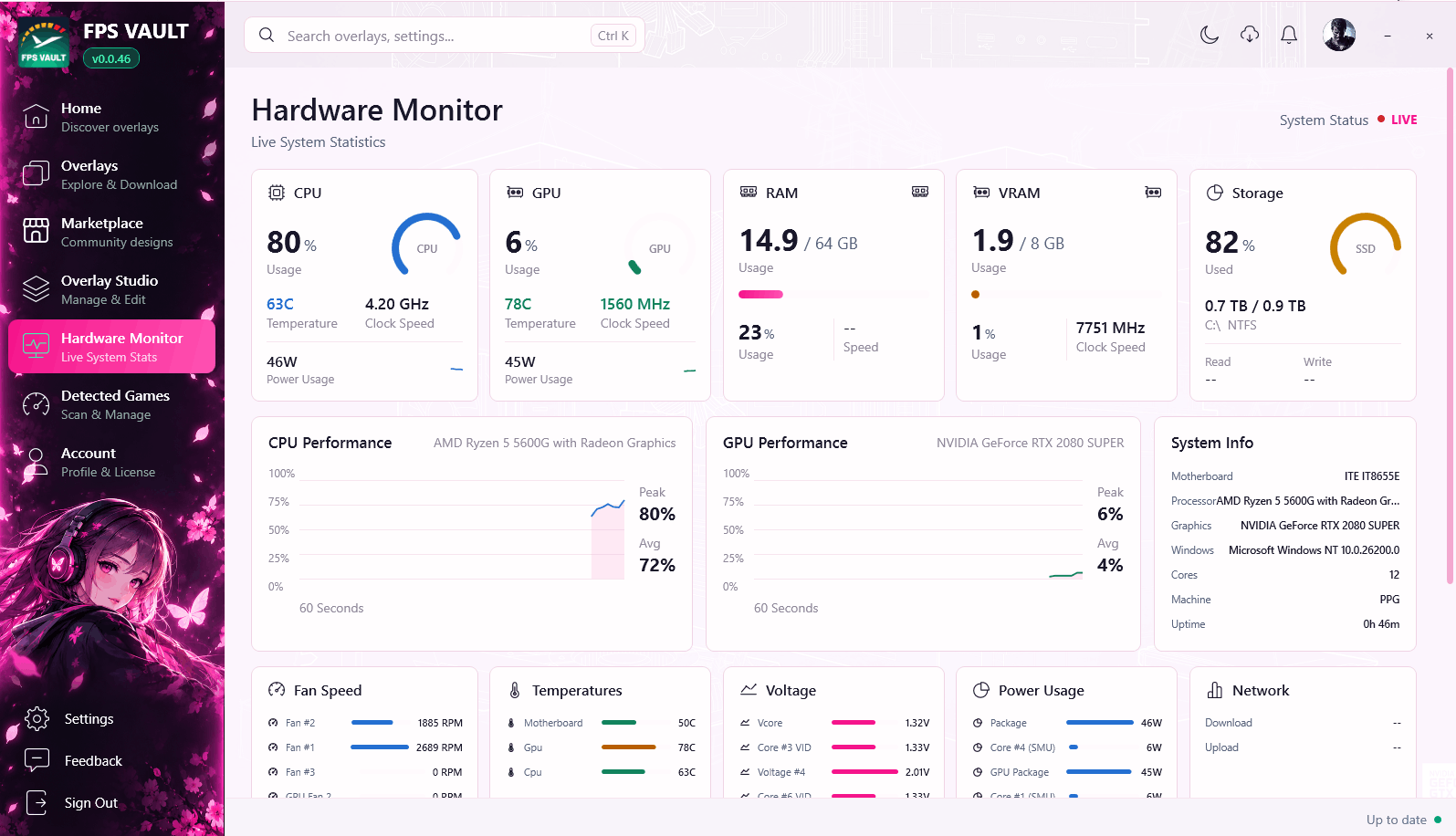Click the Voltage chart icon

[x=749, y=690]
